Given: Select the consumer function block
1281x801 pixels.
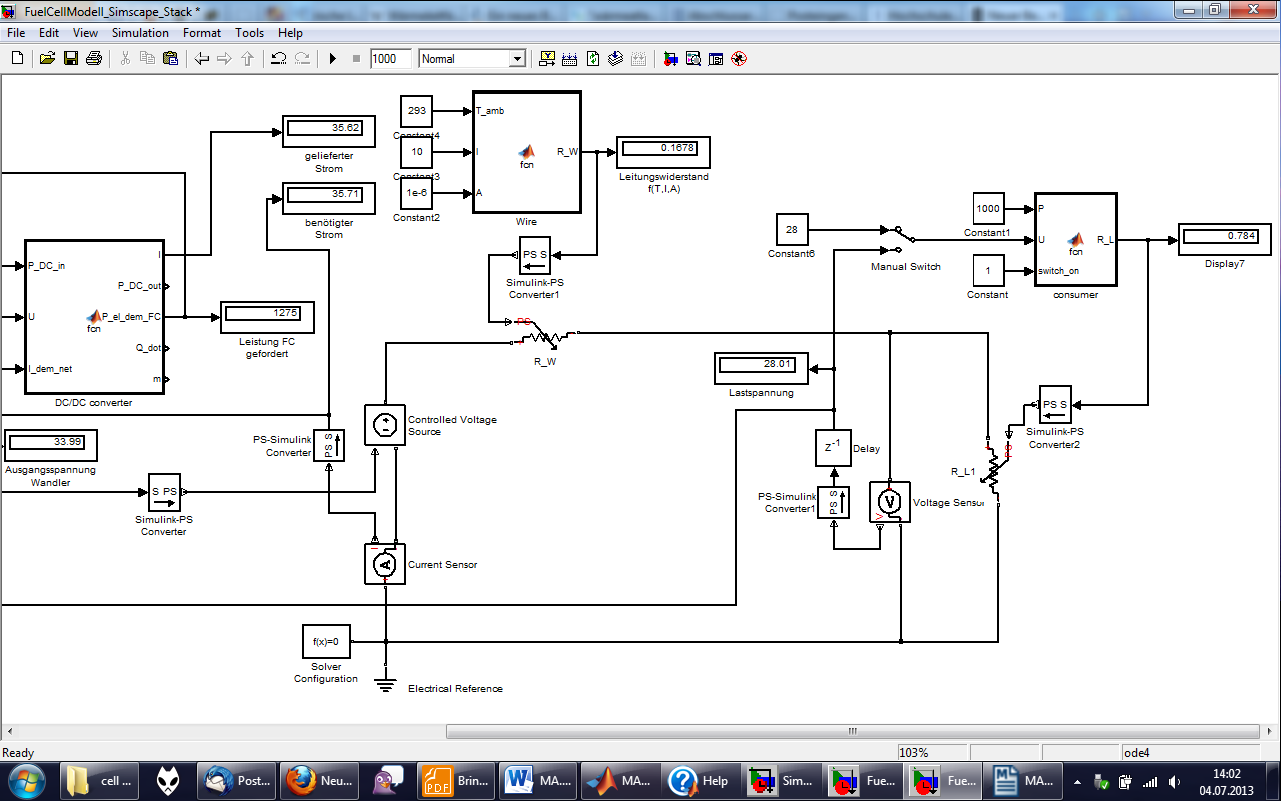Looking at the screenshot, I should (x=1075, y=239).
